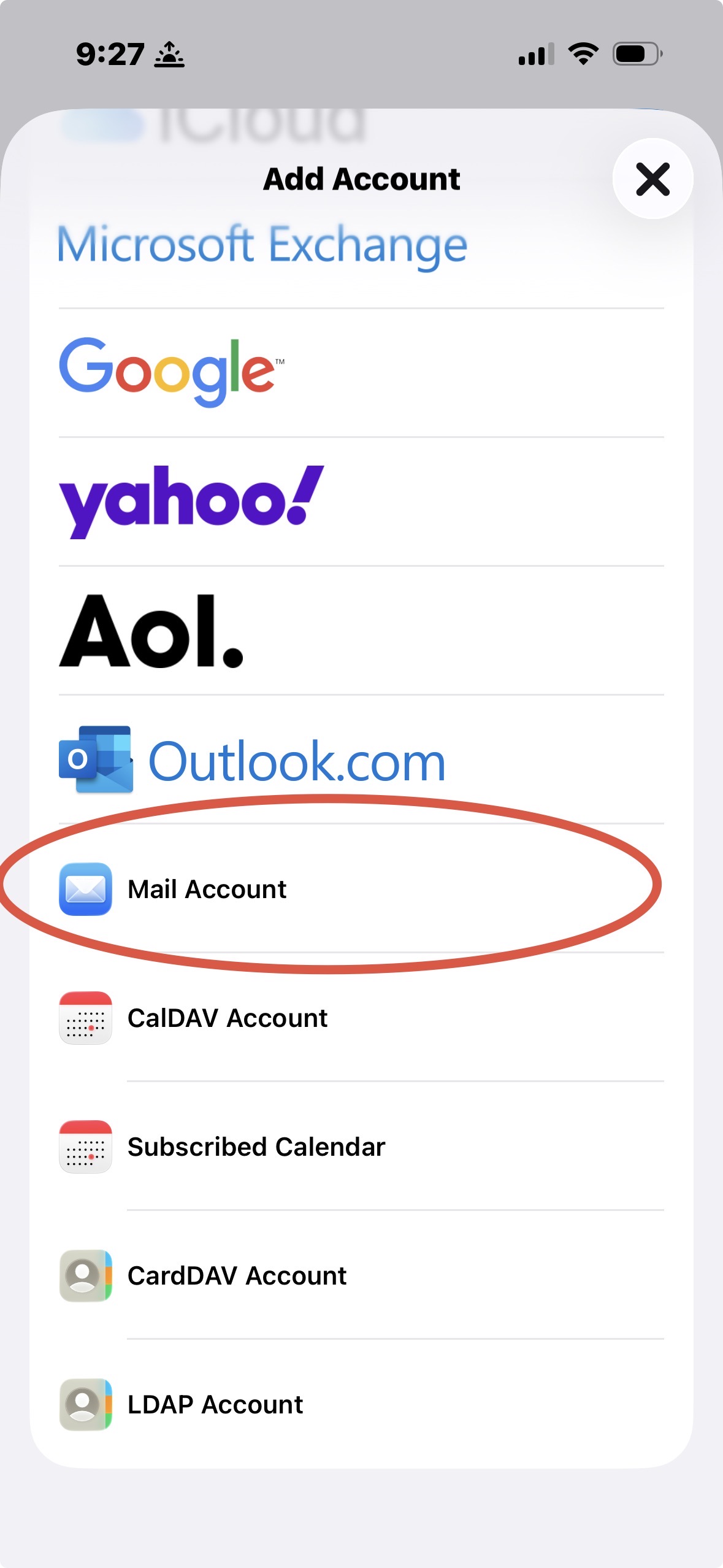723x1568 pixels.
Task: Open the CalDAV Account label
Action: [228, 1018]
